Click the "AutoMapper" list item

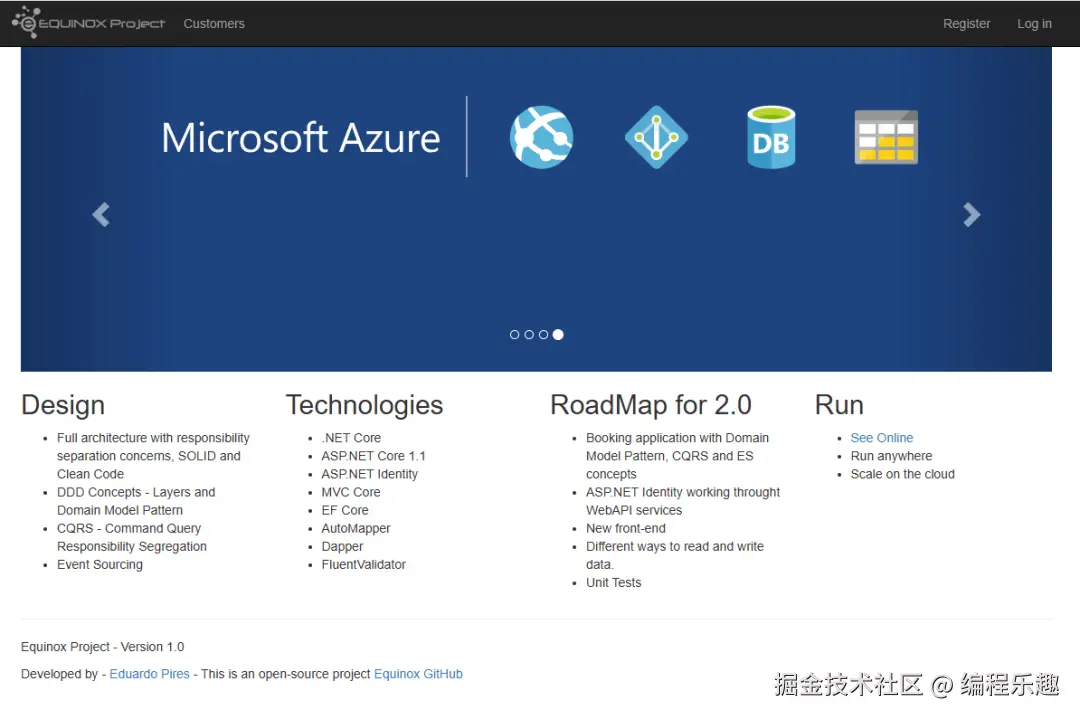[x=355, y=528]
